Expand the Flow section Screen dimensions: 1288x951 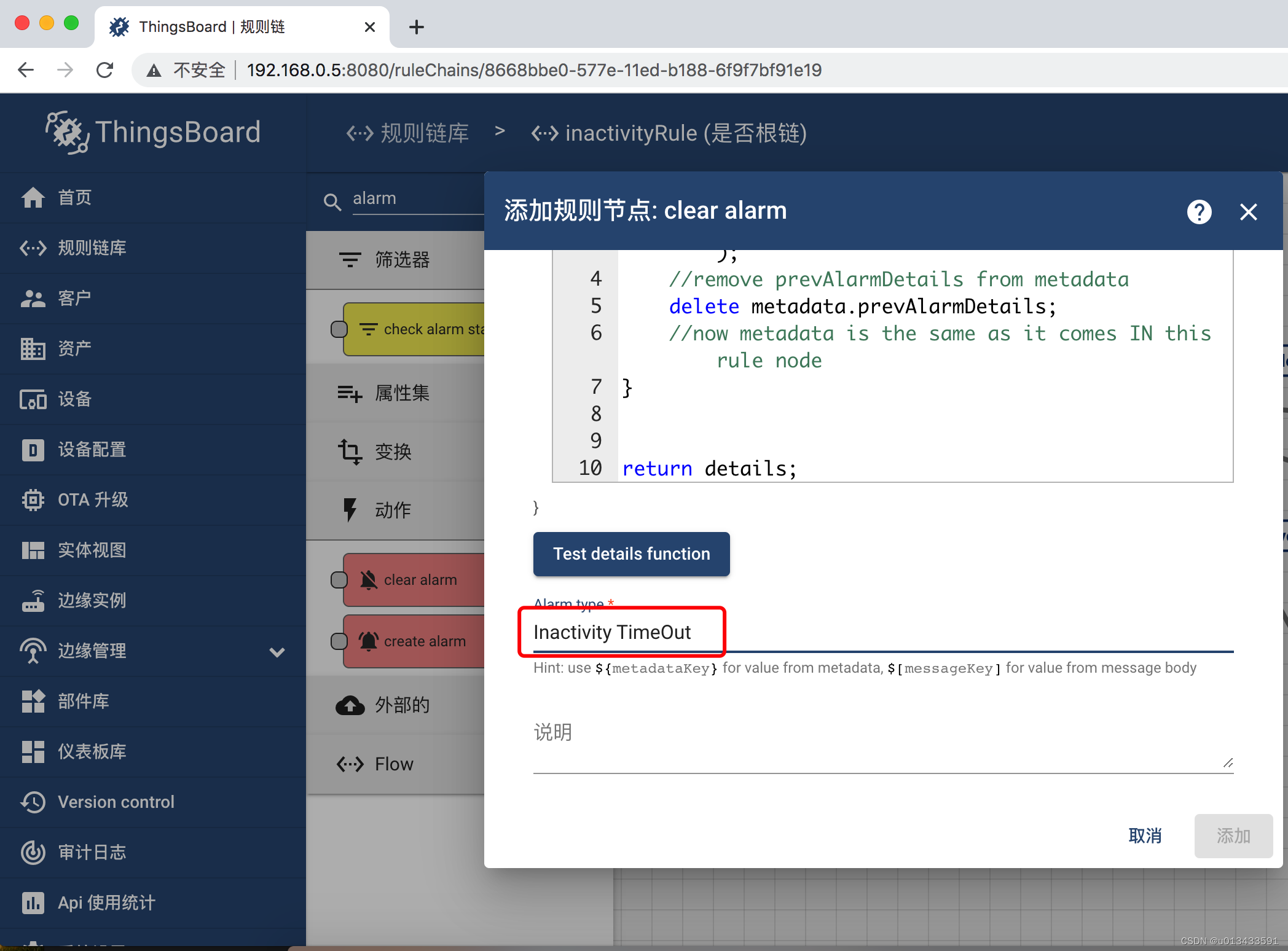(395, 764)
